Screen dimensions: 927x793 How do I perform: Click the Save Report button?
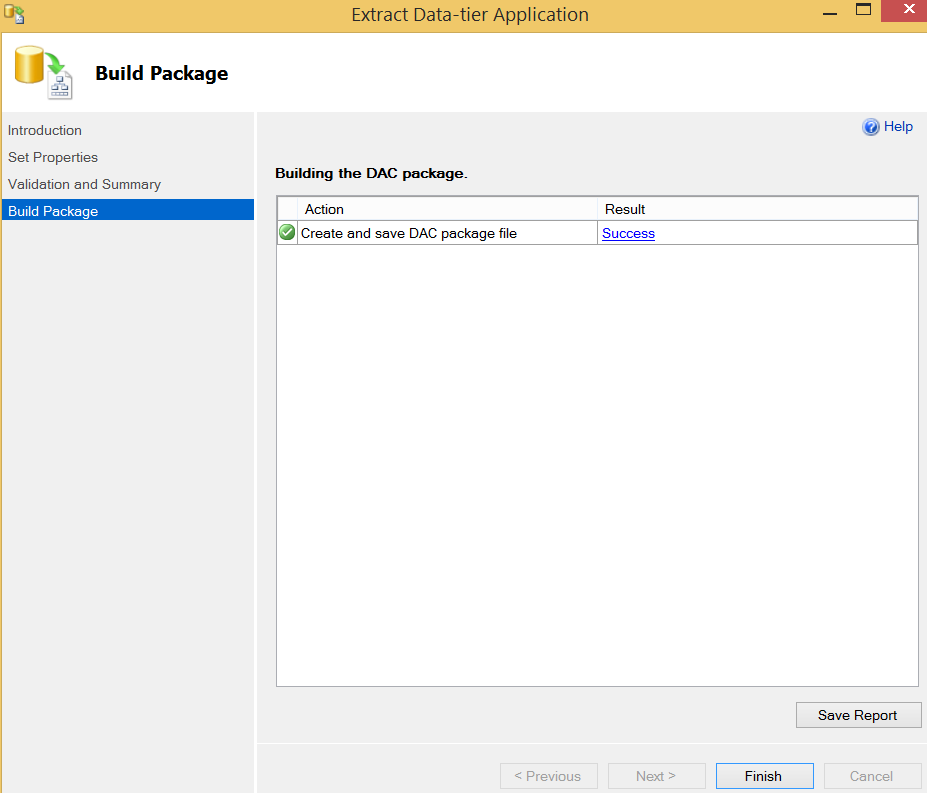click(x=858, y=715)
